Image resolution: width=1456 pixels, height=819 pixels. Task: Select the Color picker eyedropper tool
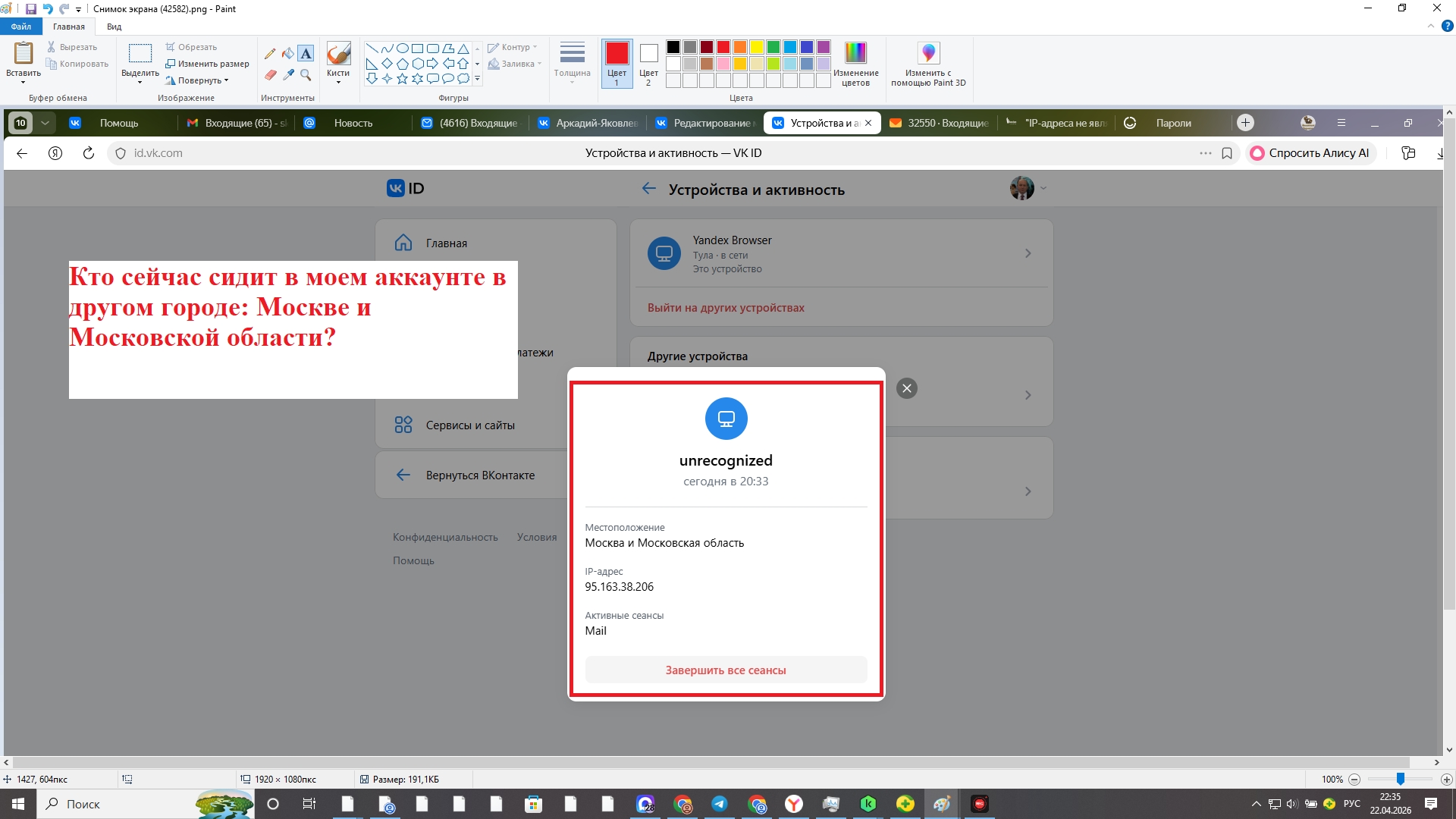(288, 75)
